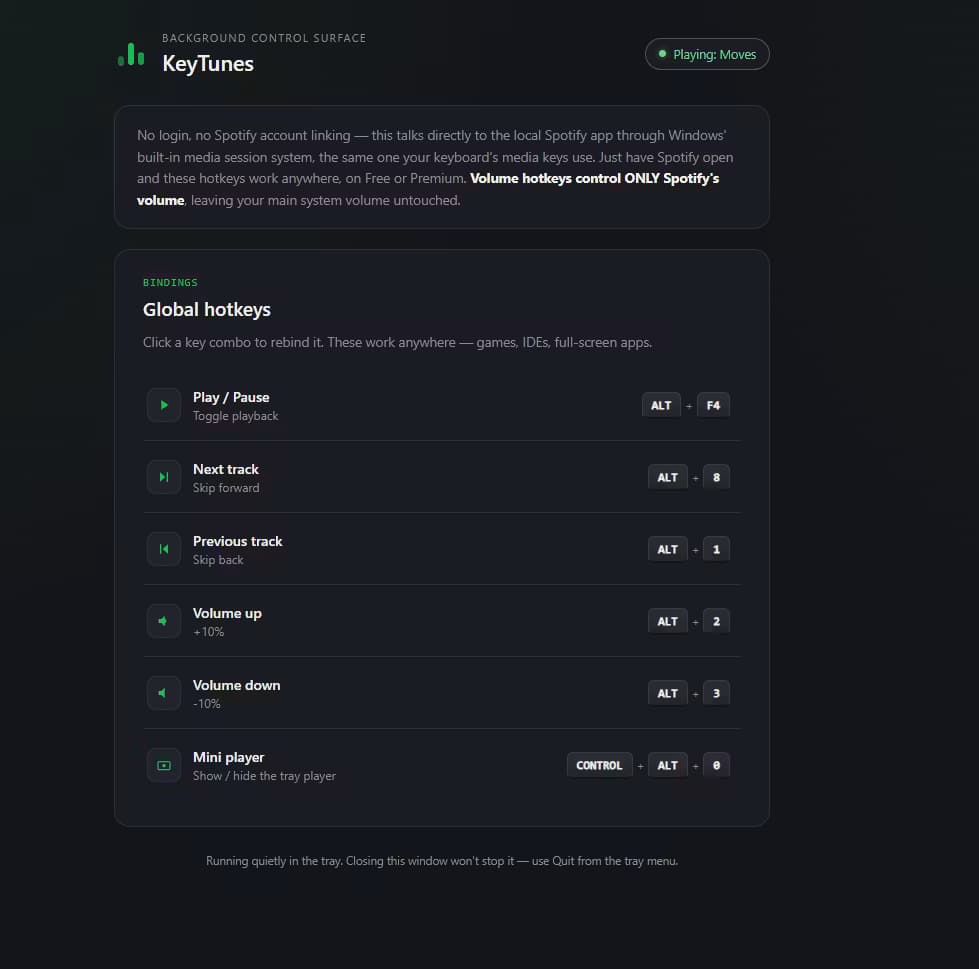The height and width of the screenshot is (969, 979).
Task: Rebind the 1 key for Previous track
Action: coord(716,549)
